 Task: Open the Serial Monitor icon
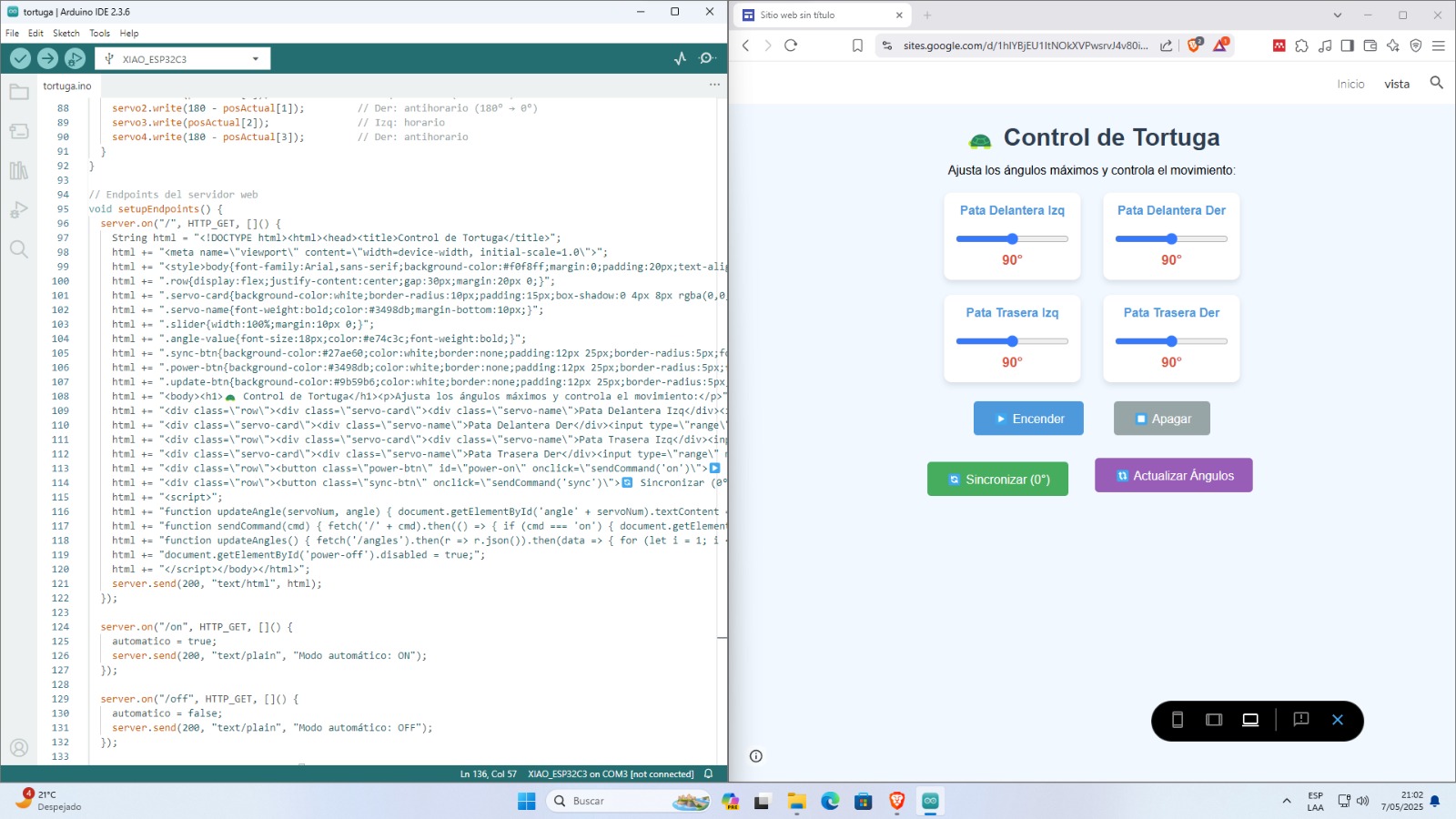tap(707, 58)
